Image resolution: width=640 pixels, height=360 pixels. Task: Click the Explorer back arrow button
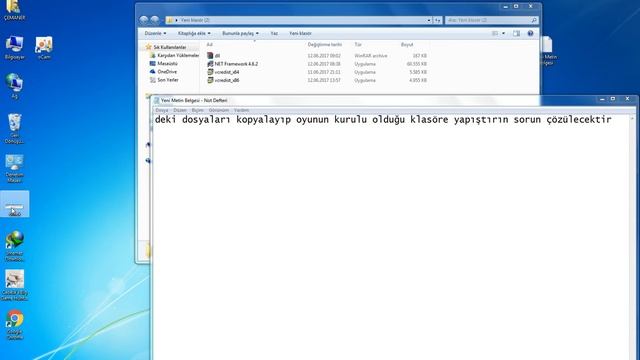[144, 20]
